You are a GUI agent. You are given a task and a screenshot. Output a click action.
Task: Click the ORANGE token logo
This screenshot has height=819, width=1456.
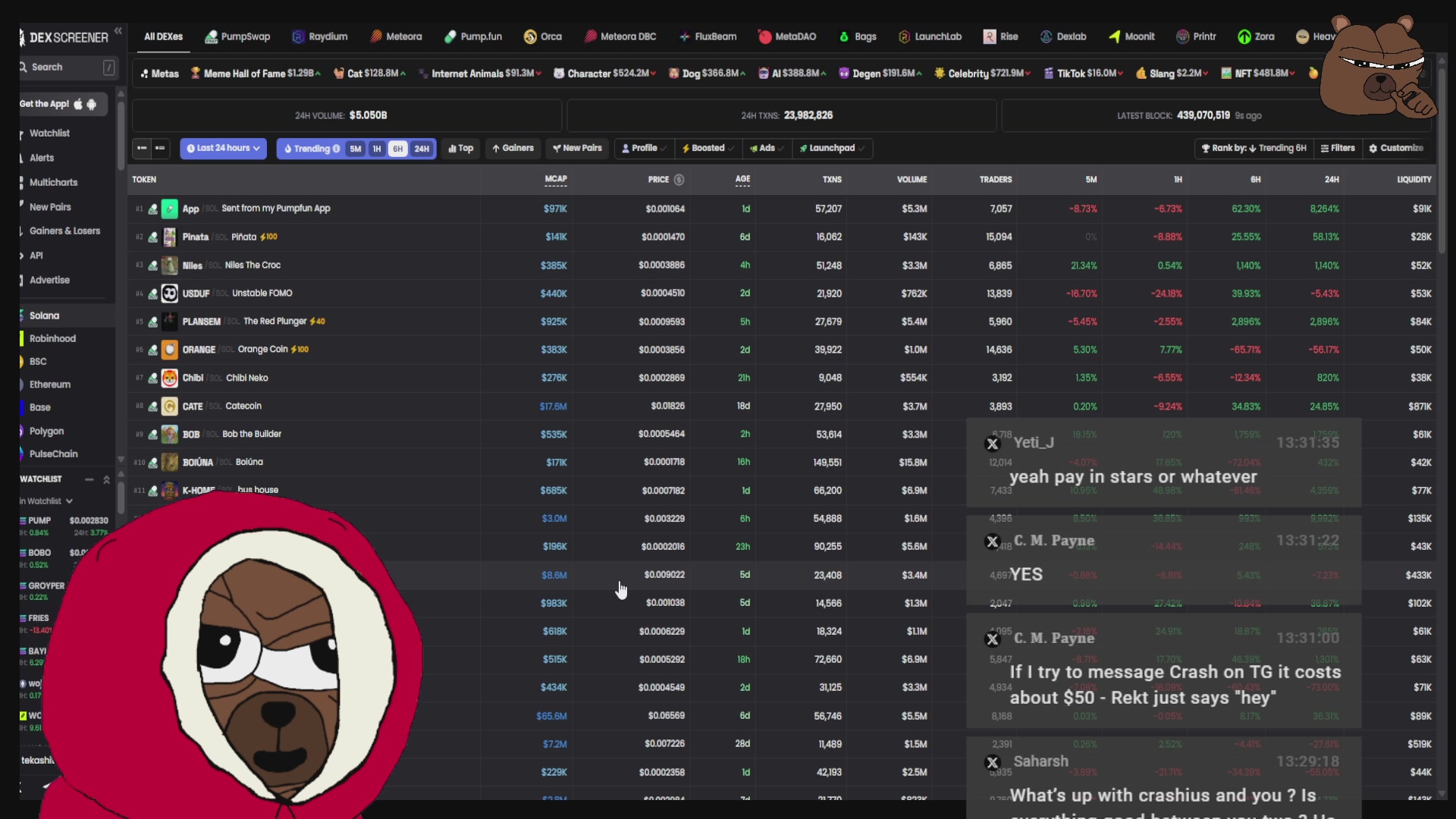coord(170,350)
